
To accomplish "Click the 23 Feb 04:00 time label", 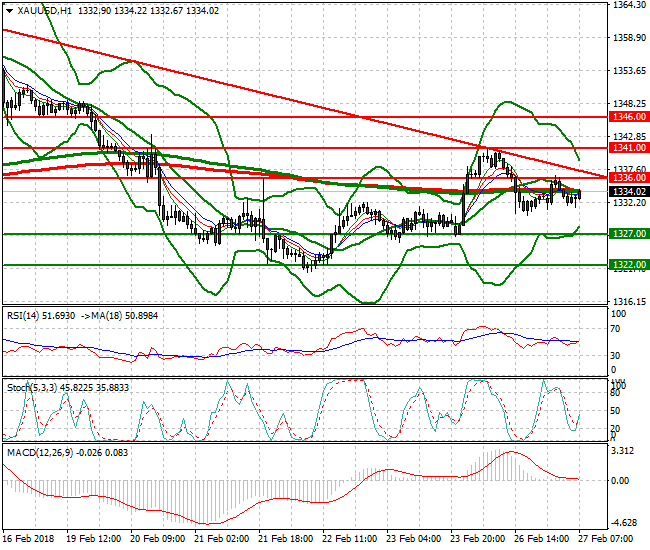I will click(x=414, y=539).
